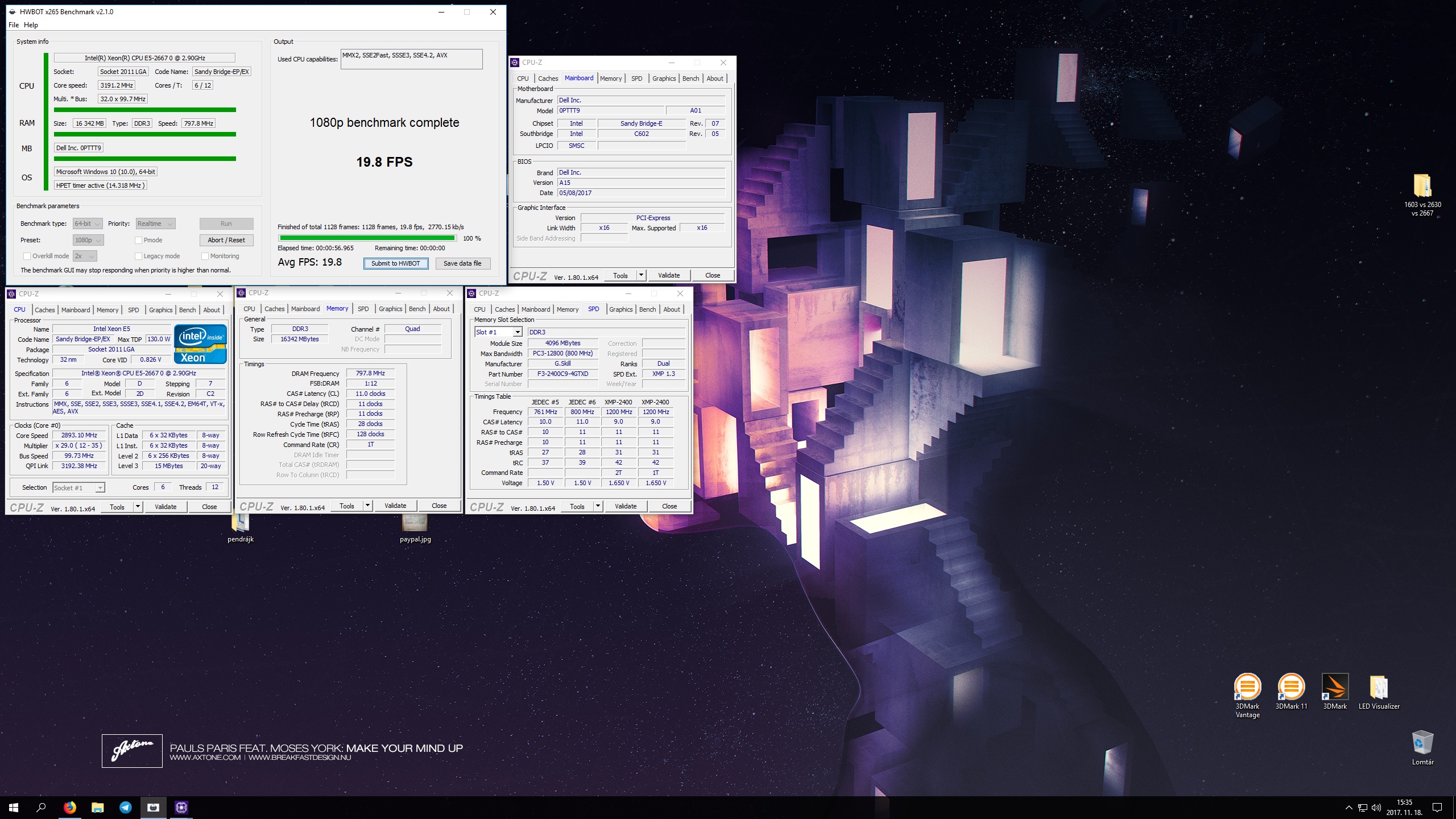Click Abort / Reset button
This screenshot has height=819, width=1456.
(x=226, y=240)
